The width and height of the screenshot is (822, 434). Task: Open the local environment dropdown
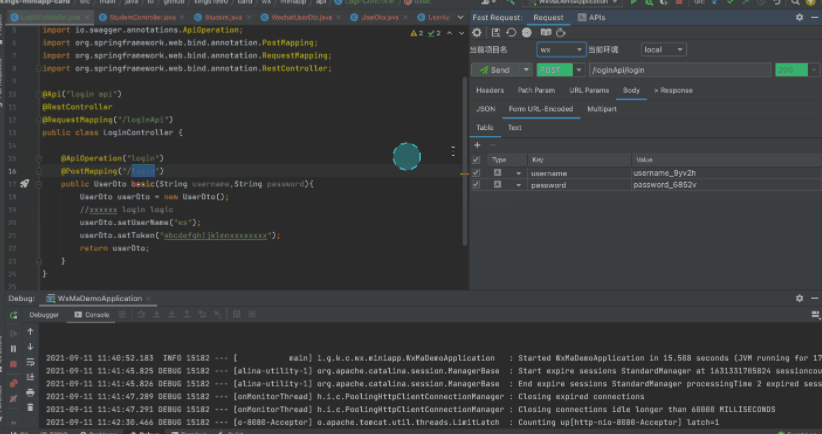[x=663, y=49]
